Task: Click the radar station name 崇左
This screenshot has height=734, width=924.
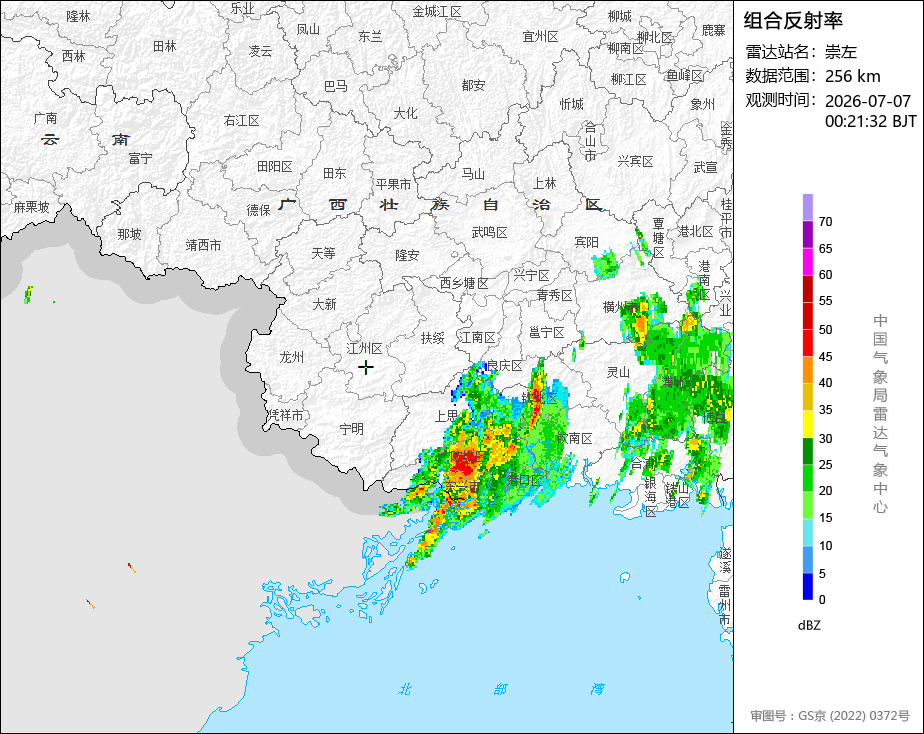Action: [x=841, y=52]
